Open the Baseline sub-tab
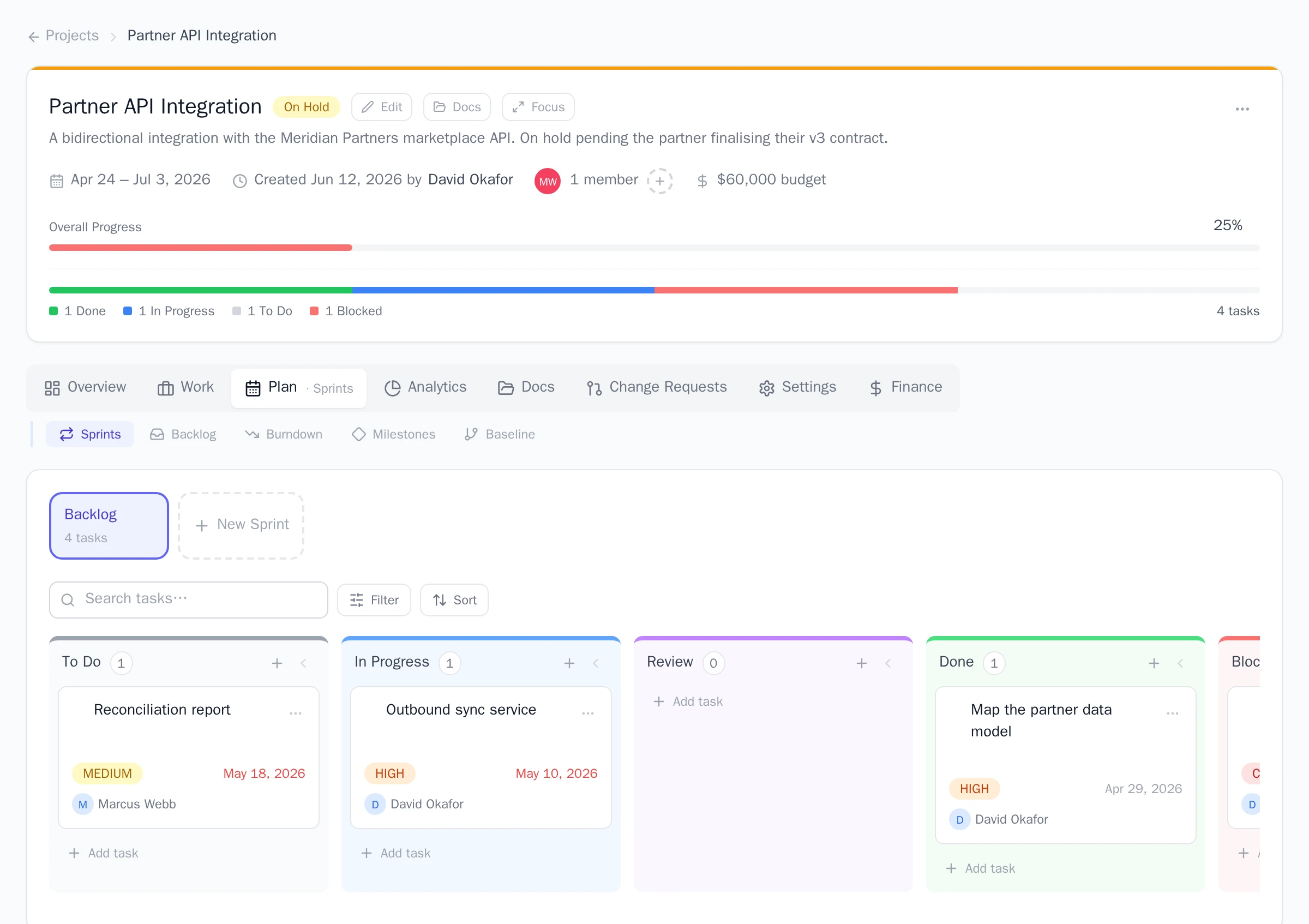 [500, 434]
